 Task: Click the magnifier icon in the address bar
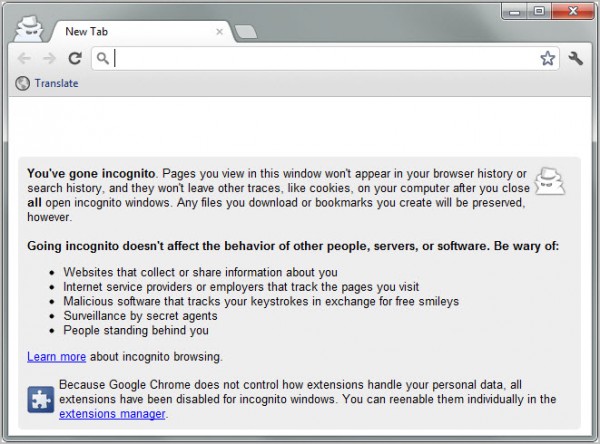[103, 59]
